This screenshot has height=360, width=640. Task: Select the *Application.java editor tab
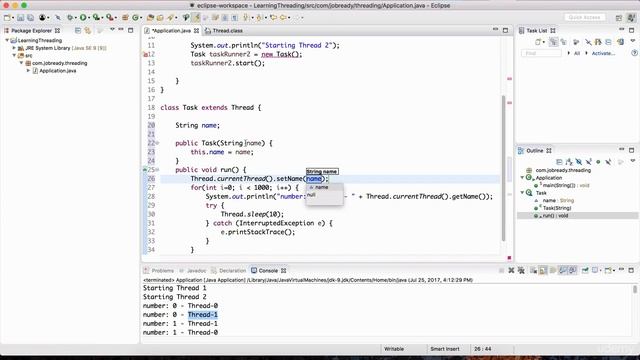pyautogui.click(x=171, y=31)
